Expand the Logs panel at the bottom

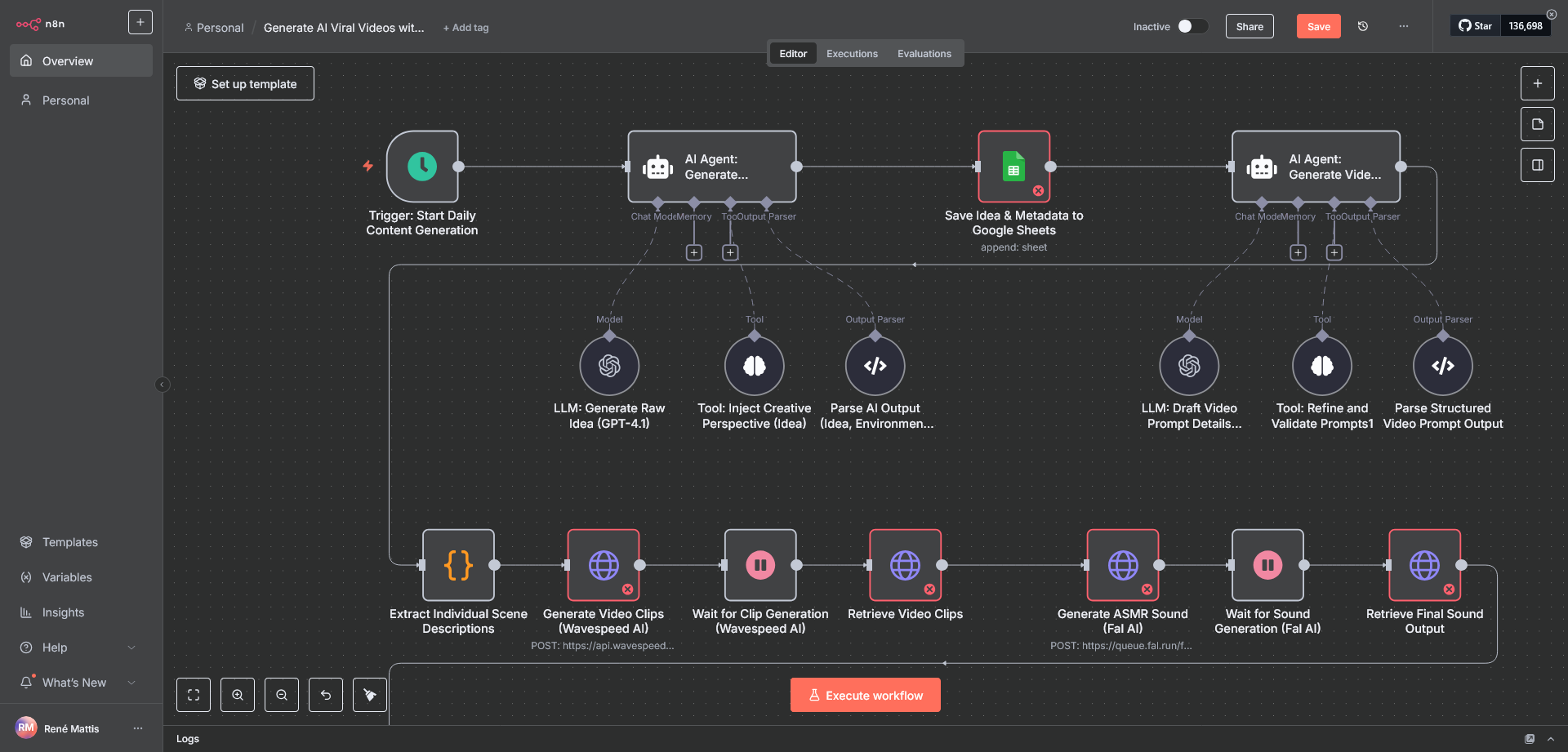click(x=1551, y=738)
